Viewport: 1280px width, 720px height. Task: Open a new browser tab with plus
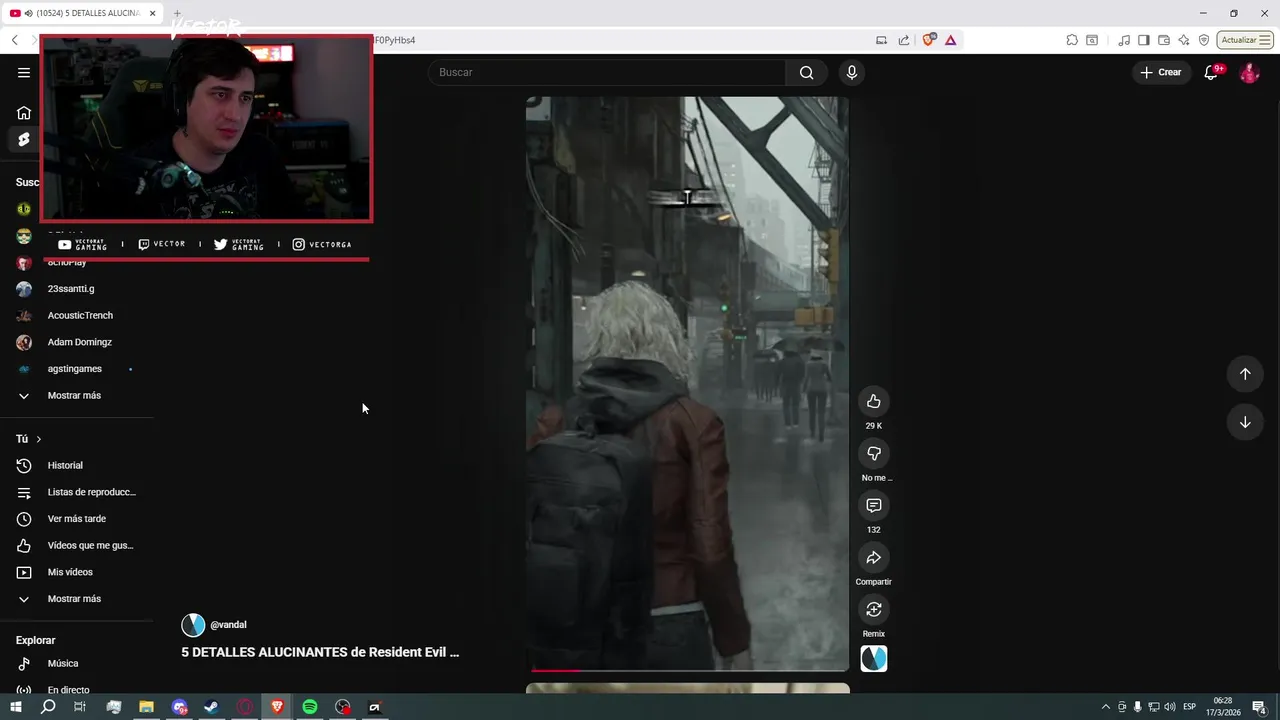pos(177,13)
